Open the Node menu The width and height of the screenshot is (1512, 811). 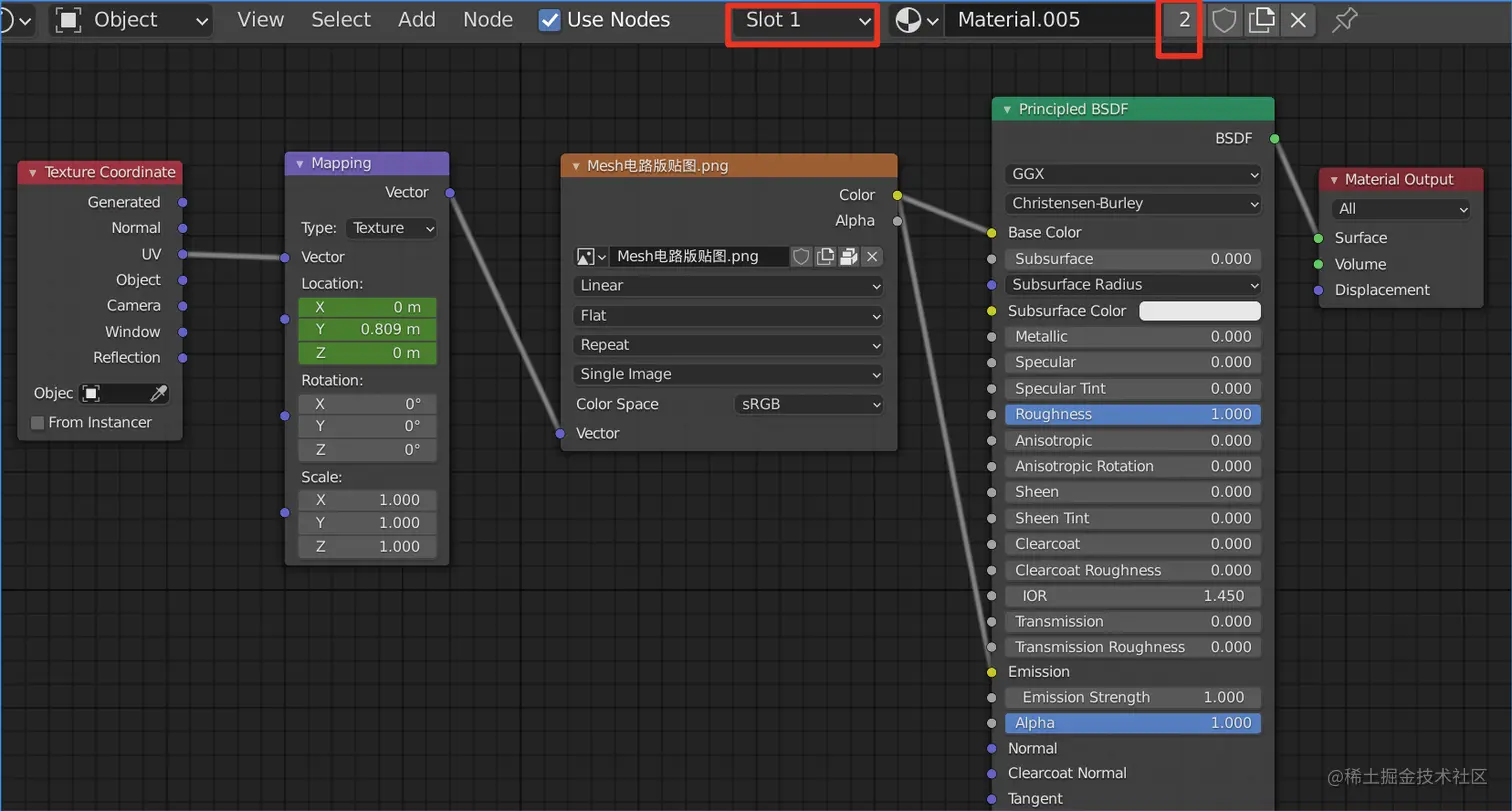click(488, 20)
